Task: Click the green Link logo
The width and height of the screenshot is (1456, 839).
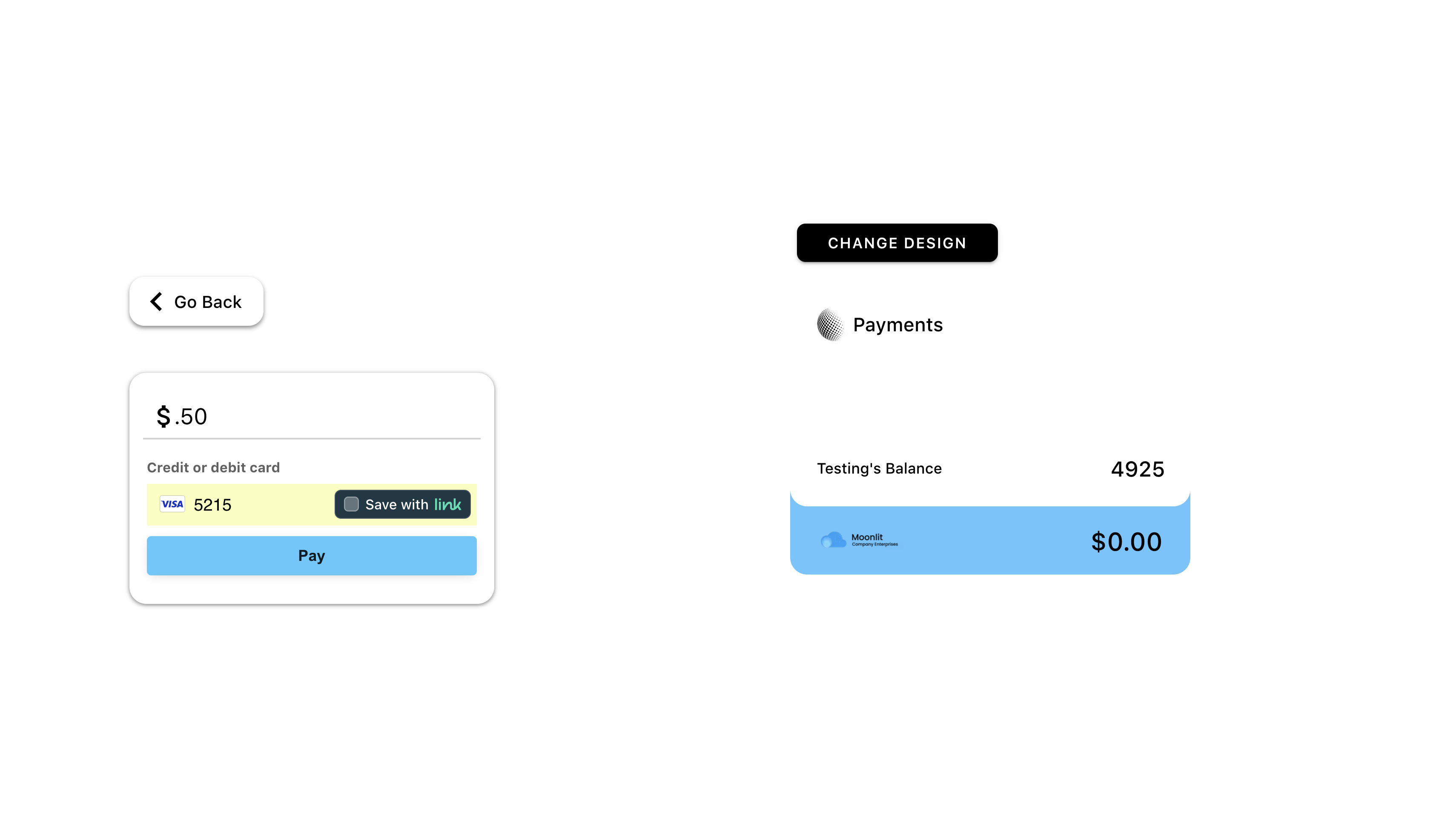Action: (x=447, y=504)
